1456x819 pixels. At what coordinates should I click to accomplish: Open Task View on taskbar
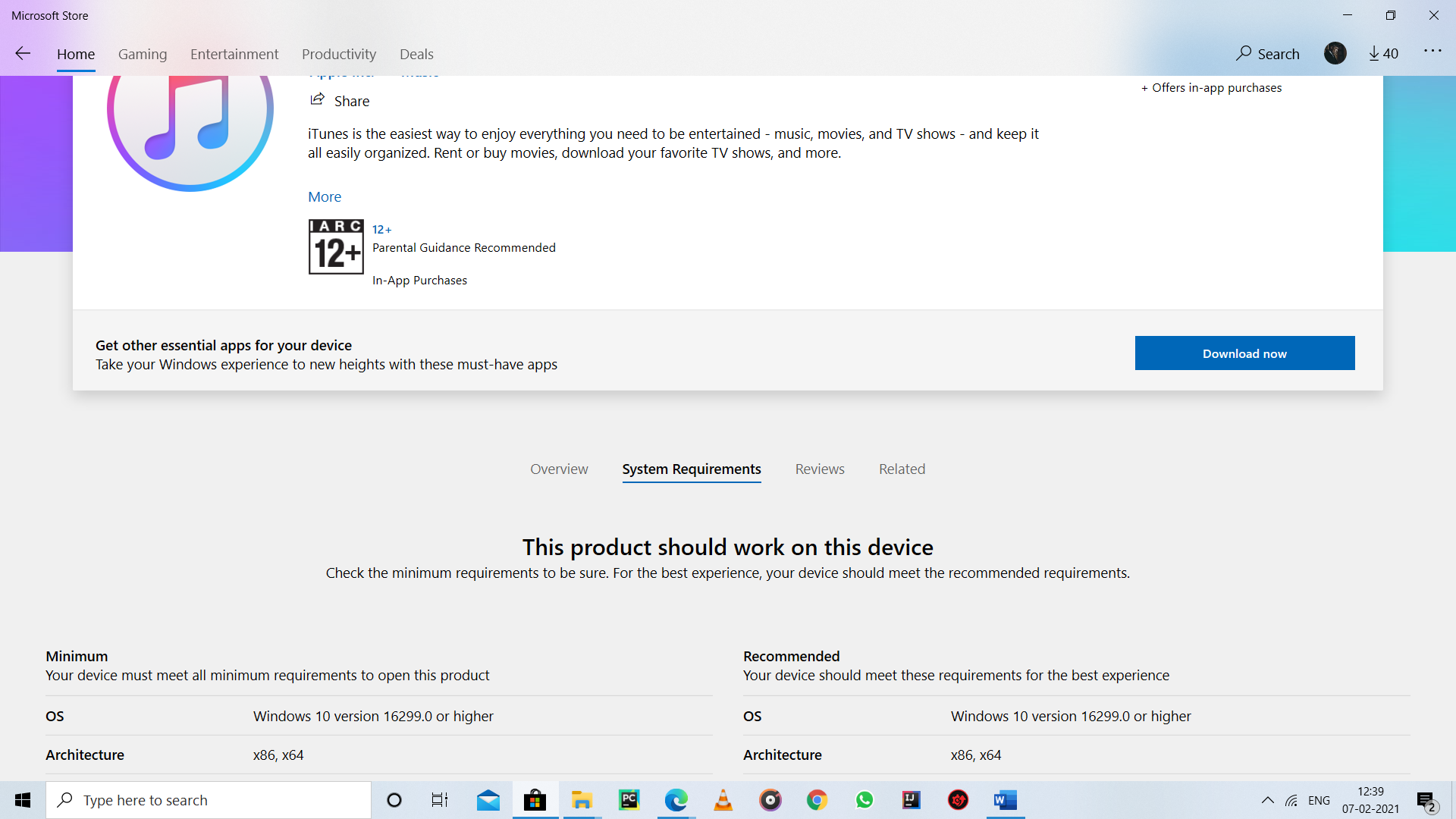click(439, 800)
